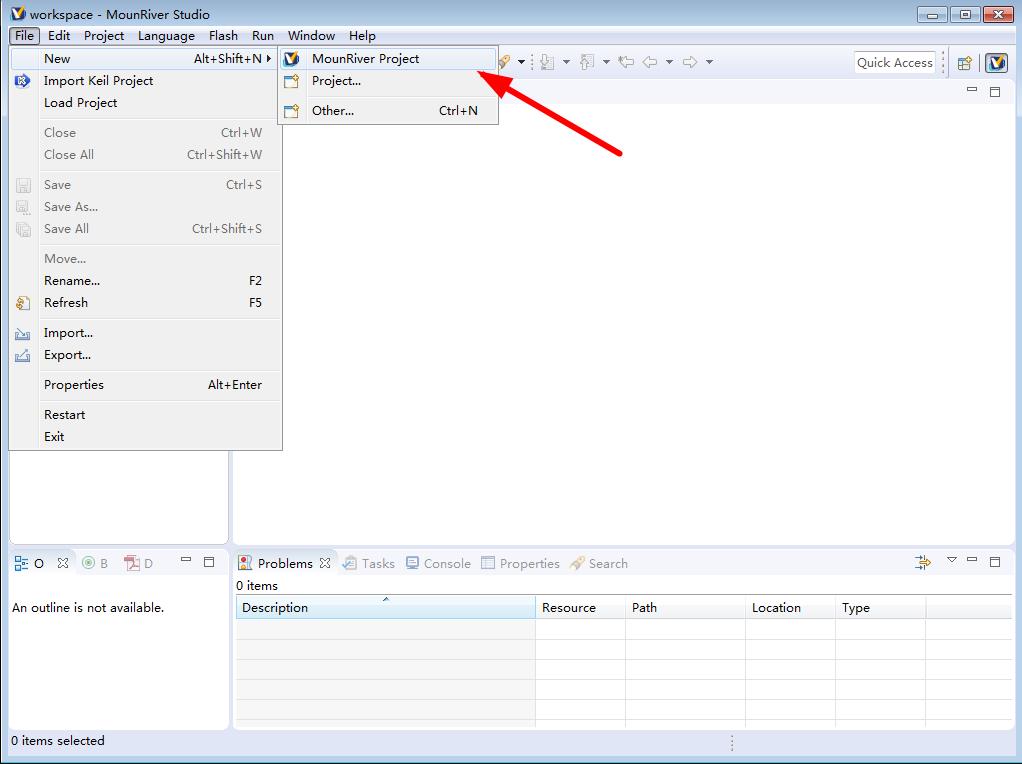The image size is (1022, 764).
Task: Choose MounRiver Project in the New submenu
Action: point(388,59)
